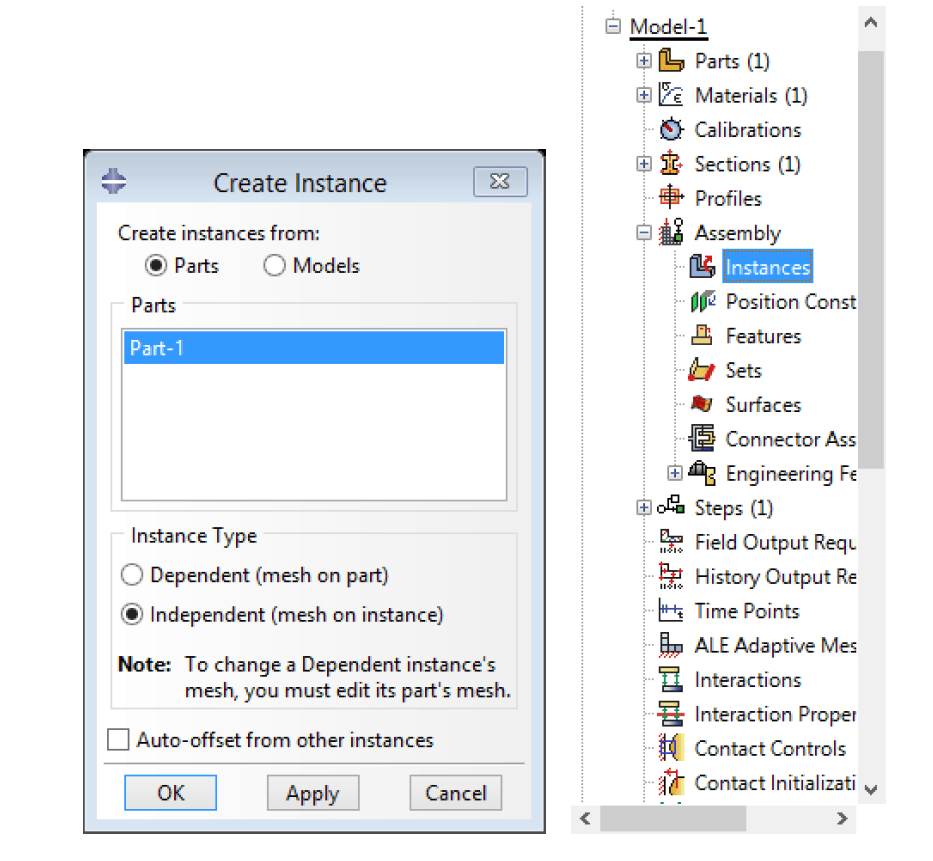
Task: Click the model tree scroll up arrow
Action: click(x=871, y=23)
